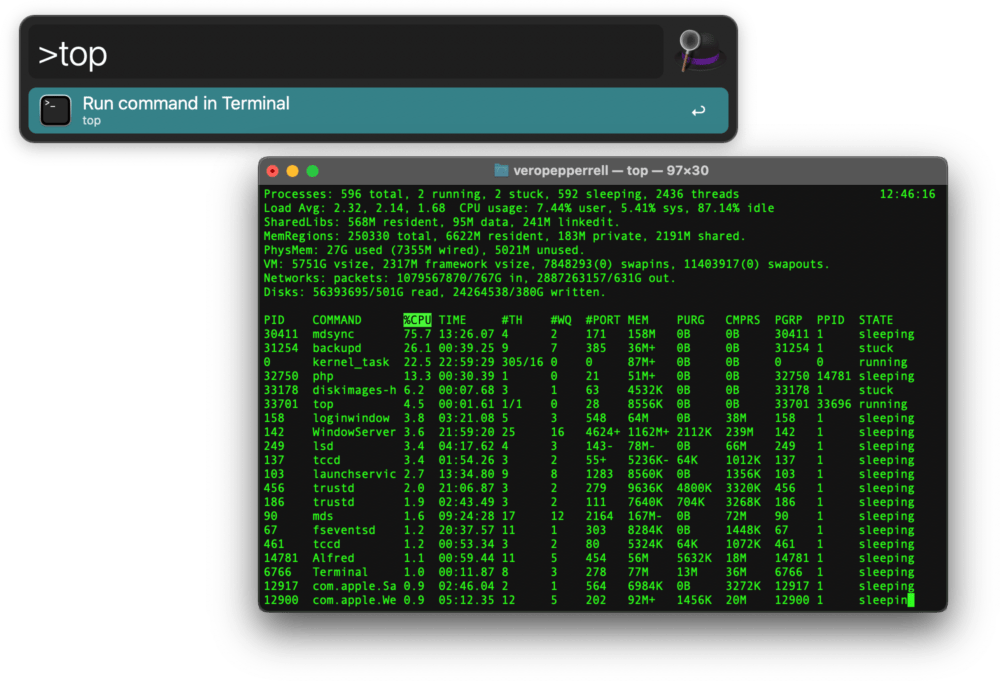Select the highlighted %CPU column header

coord(417,320)
